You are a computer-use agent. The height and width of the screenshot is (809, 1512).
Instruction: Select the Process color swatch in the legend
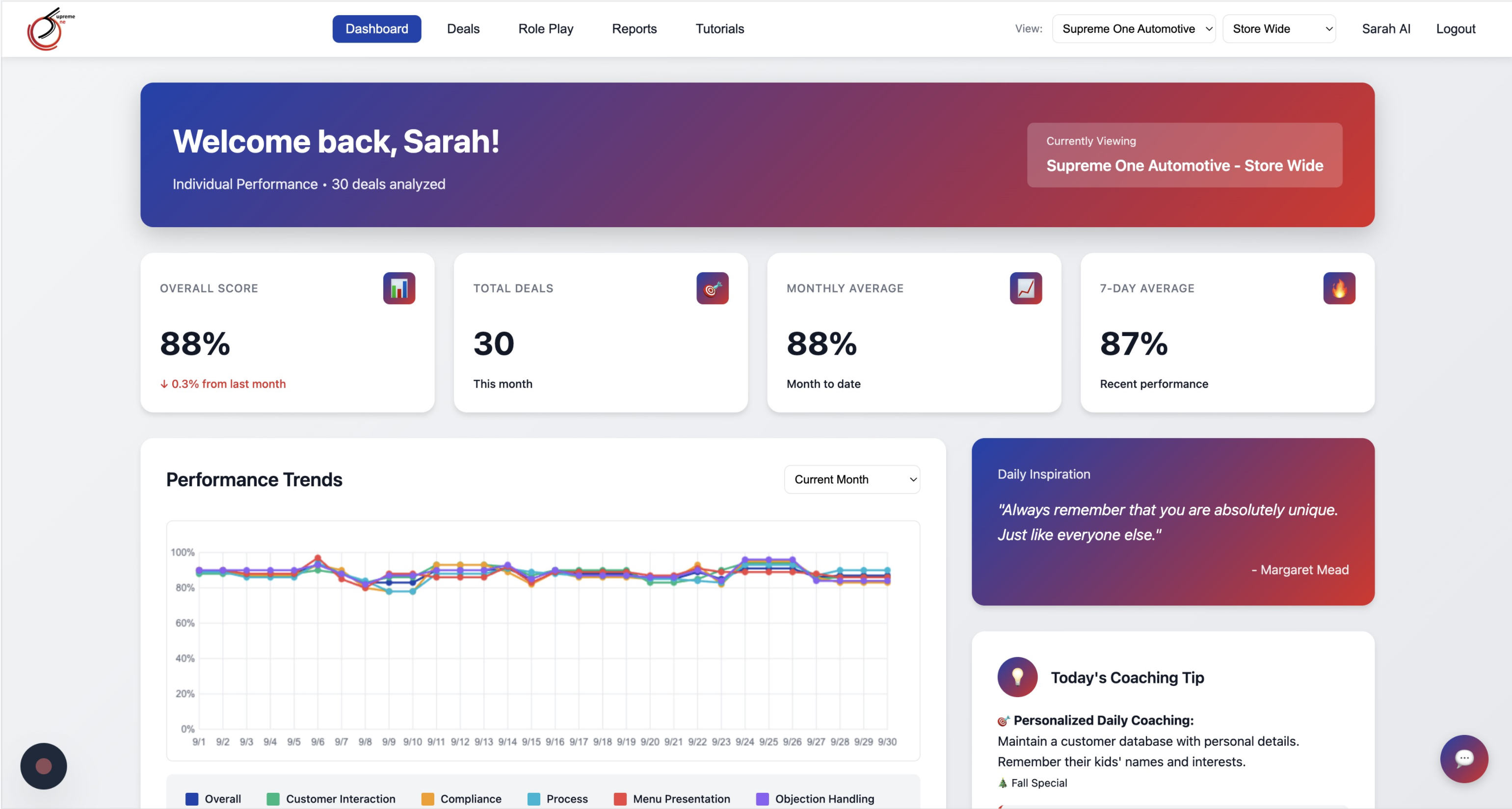pos(533,798)
